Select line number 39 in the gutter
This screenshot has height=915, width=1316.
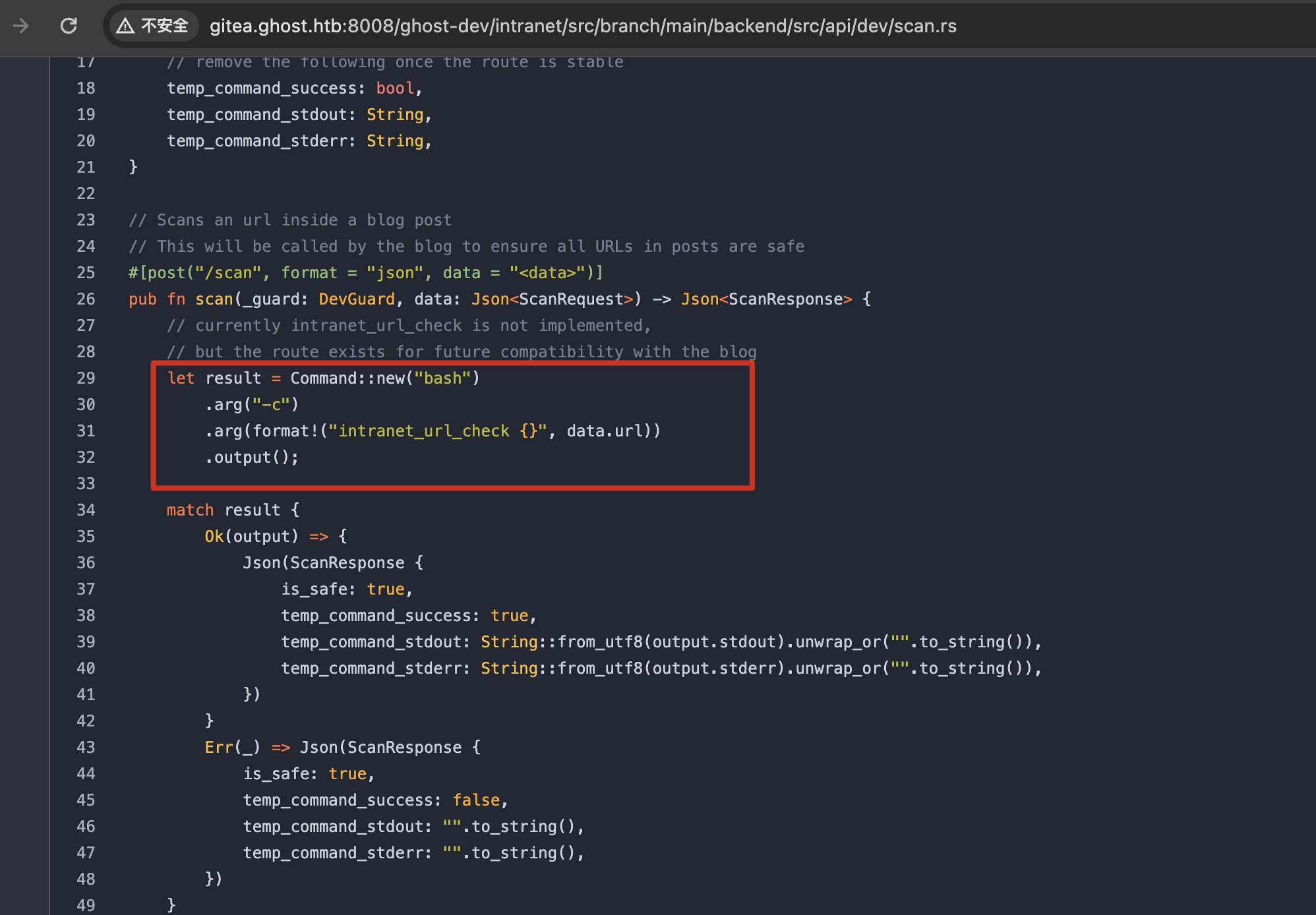(x=86, y=642)
